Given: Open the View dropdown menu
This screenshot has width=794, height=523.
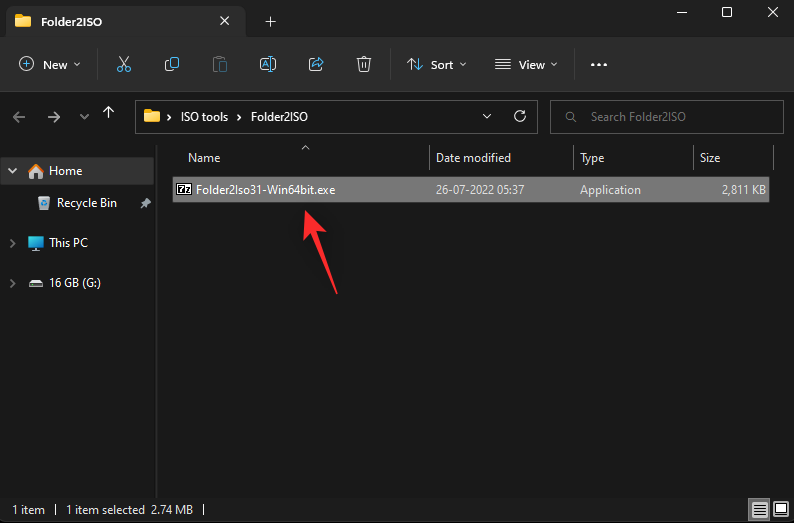Looking at the screenshot, I should click(526, 65).
